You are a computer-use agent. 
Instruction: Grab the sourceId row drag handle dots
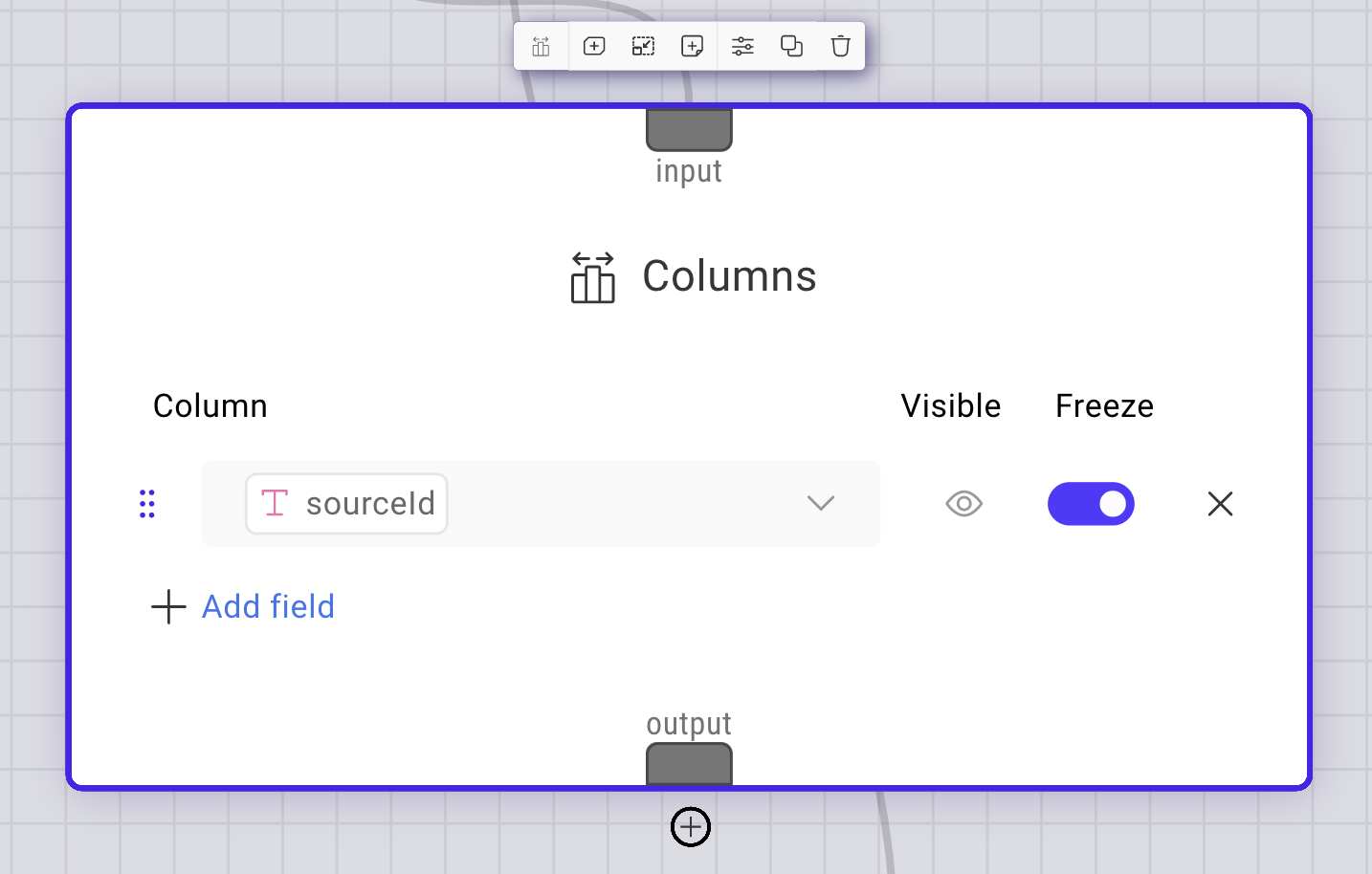(x=147, y=503)
